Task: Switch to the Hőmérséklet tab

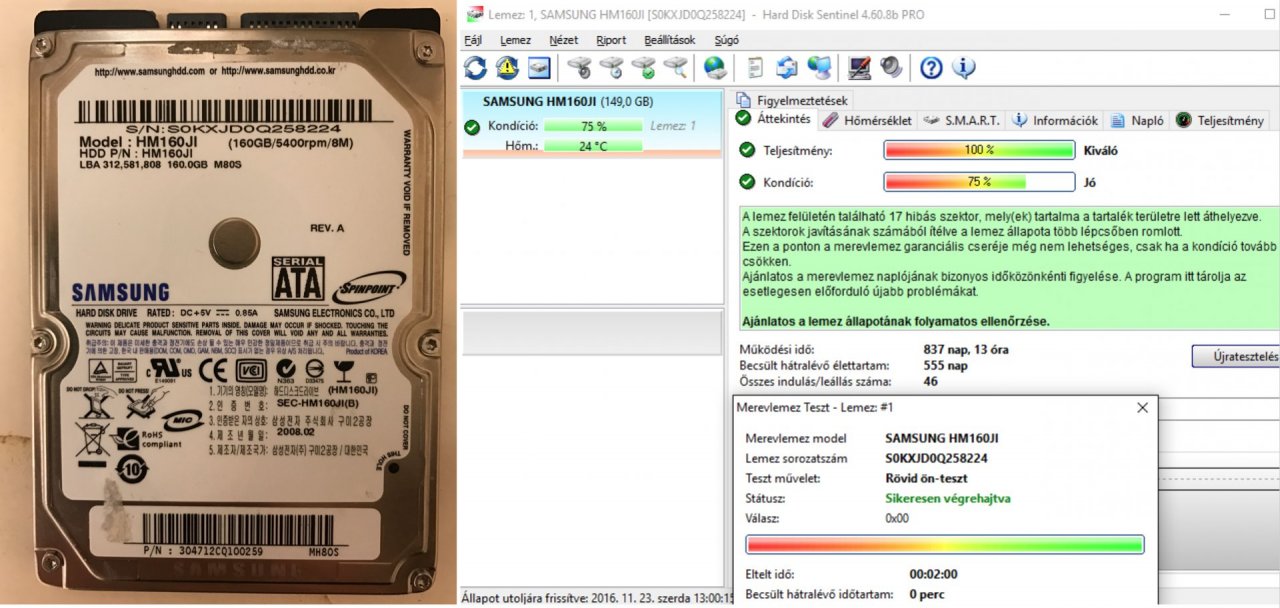Action: pyautogui.click(x=867, y=120)
